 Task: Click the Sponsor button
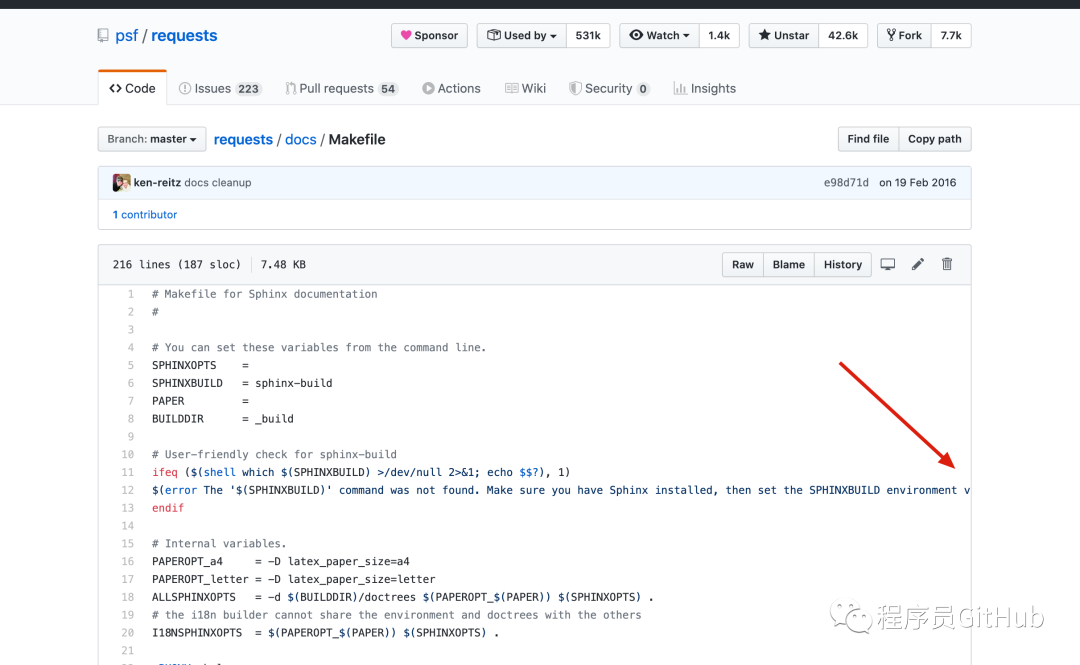point(429,35)
